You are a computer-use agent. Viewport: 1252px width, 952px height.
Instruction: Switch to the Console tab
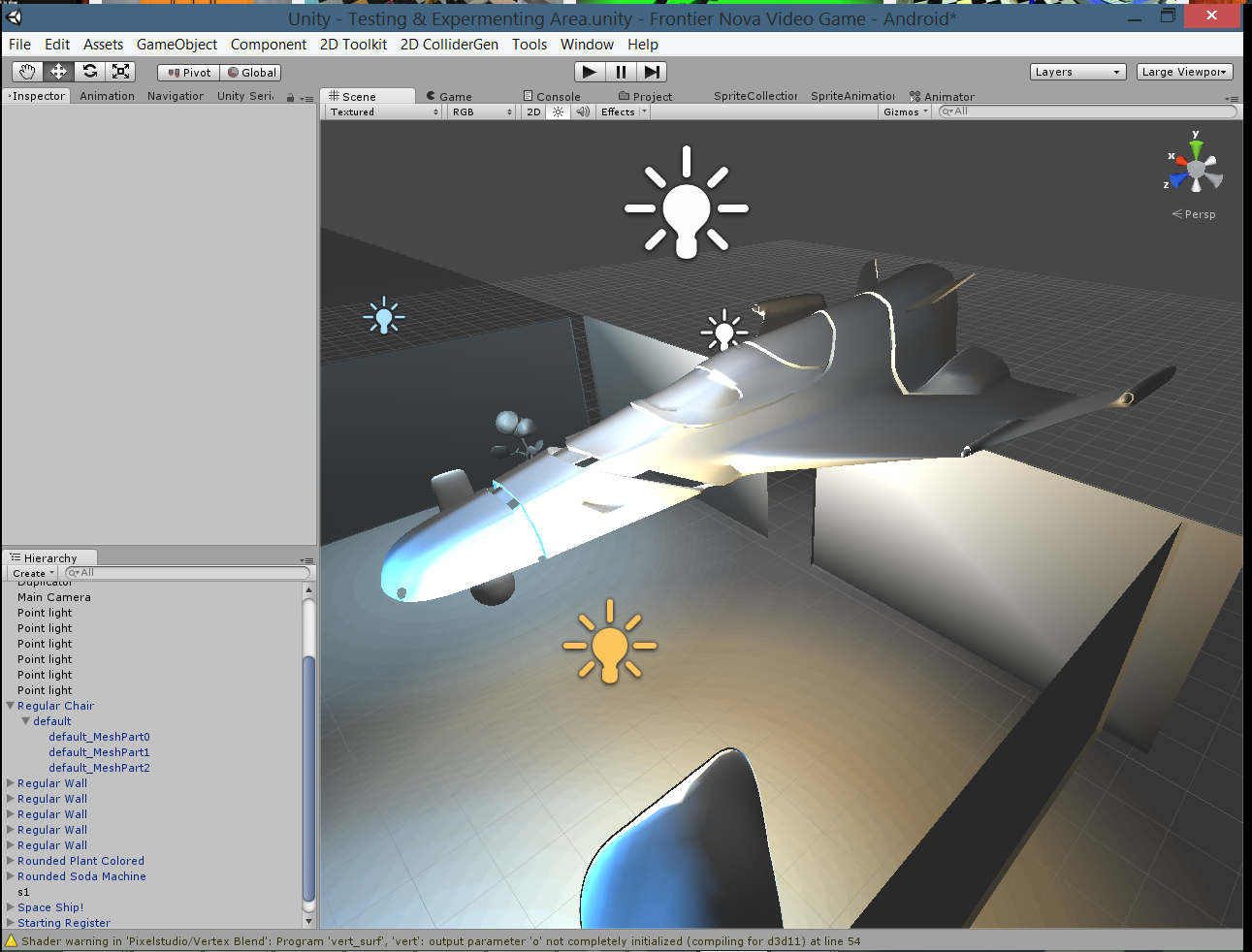553,97
